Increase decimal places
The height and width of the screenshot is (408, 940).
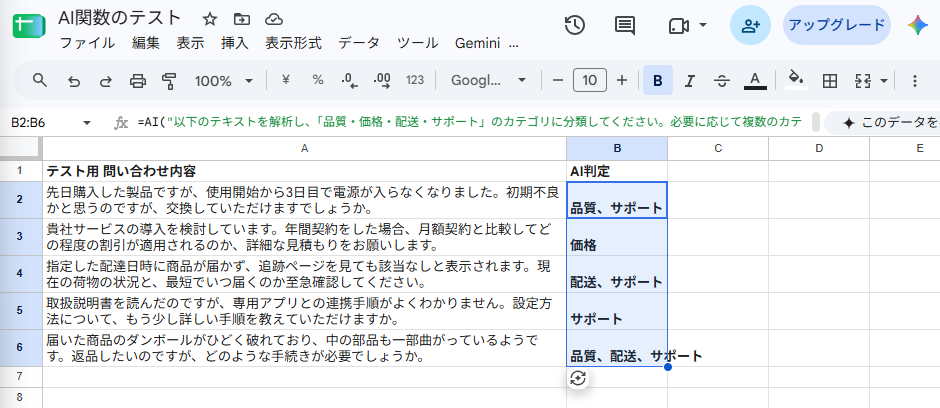tap(382, 80)
